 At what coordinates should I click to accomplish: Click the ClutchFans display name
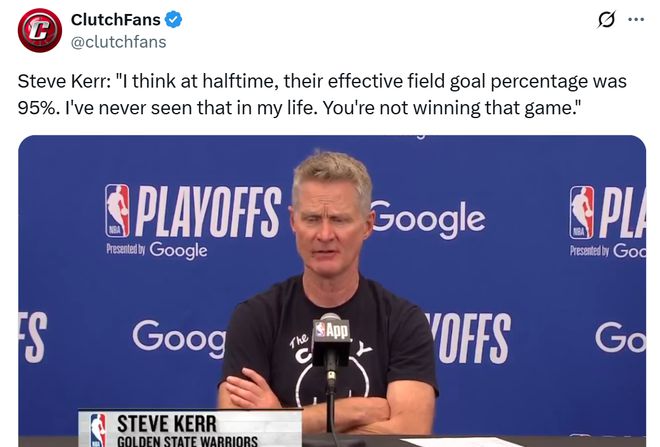tap(116, 19)
